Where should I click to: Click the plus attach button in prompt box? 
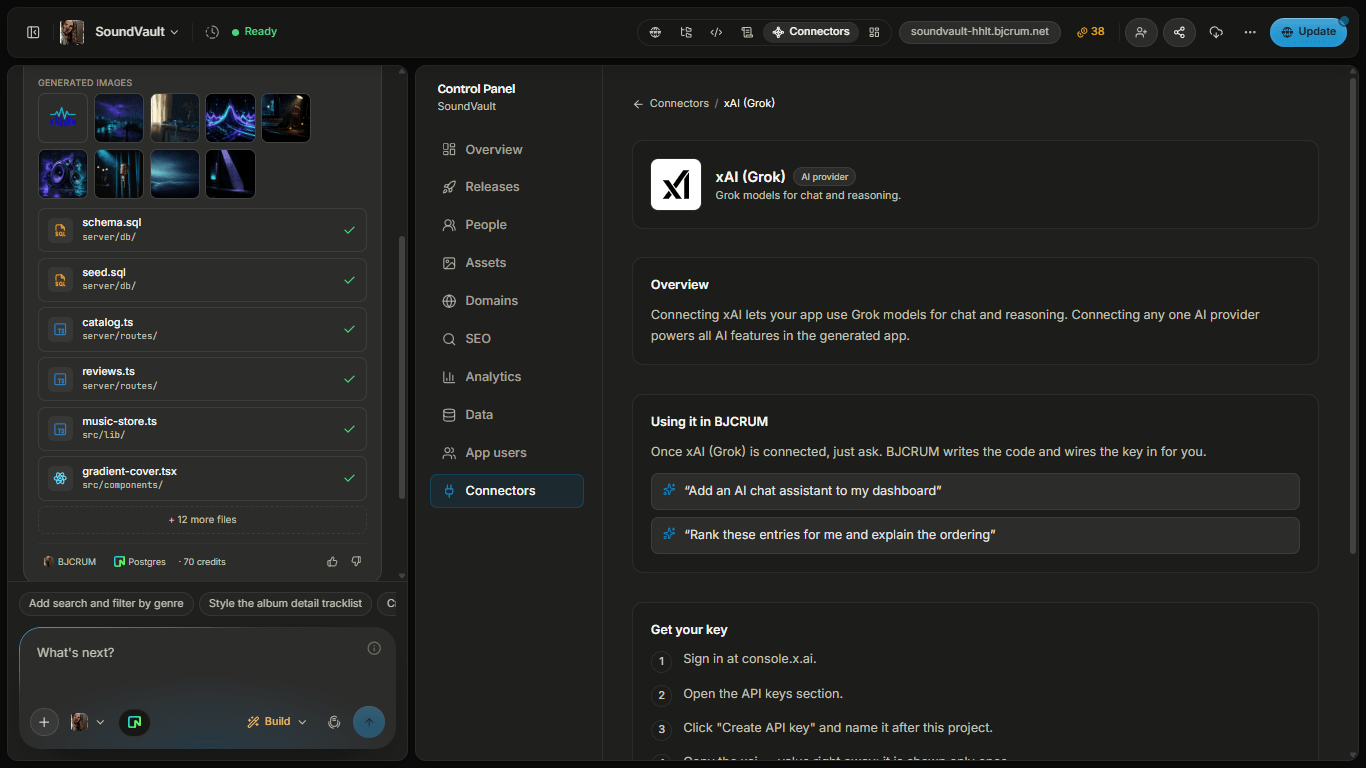click(x=44, y=722)
